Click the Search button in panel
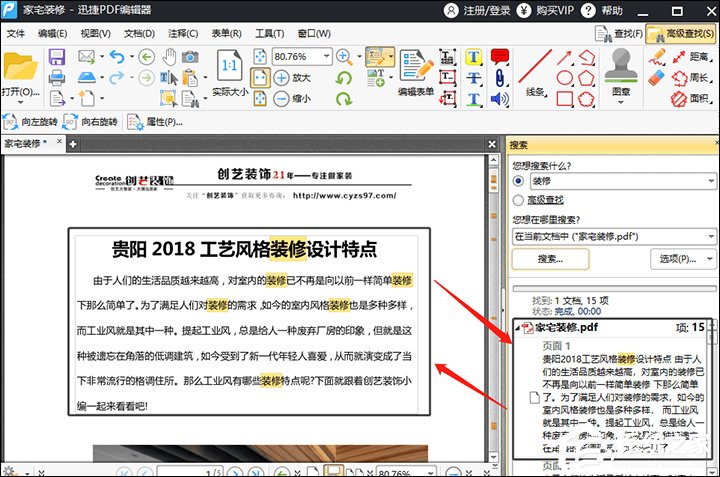Viewport: 720px width, 477px height. [x=549, y=259]
